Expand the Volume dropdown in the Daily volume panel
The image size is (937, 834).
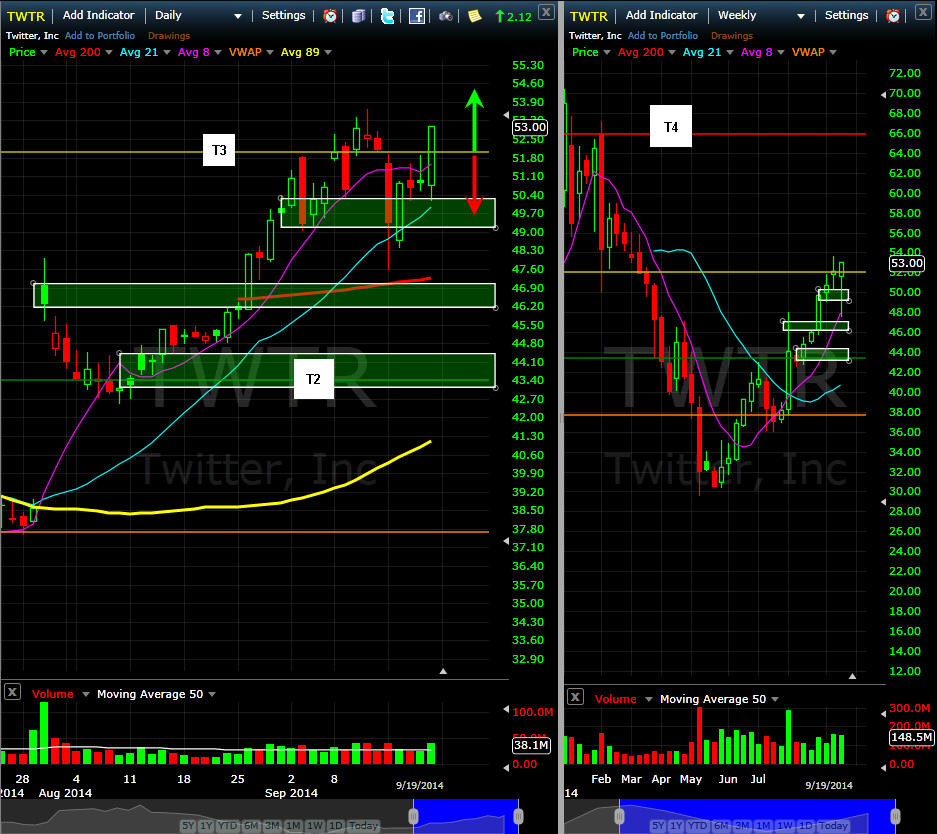click(85, 694)
